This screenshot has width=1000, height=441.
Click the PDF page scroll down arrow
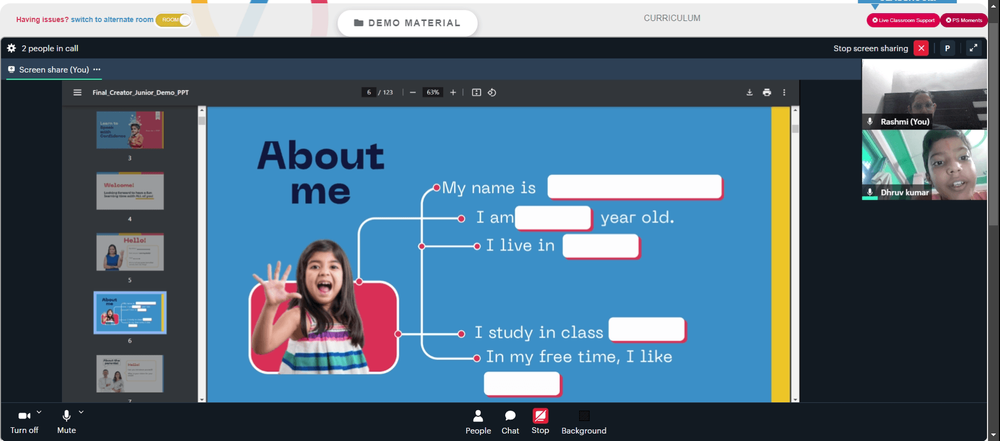(x=795, y=400)
